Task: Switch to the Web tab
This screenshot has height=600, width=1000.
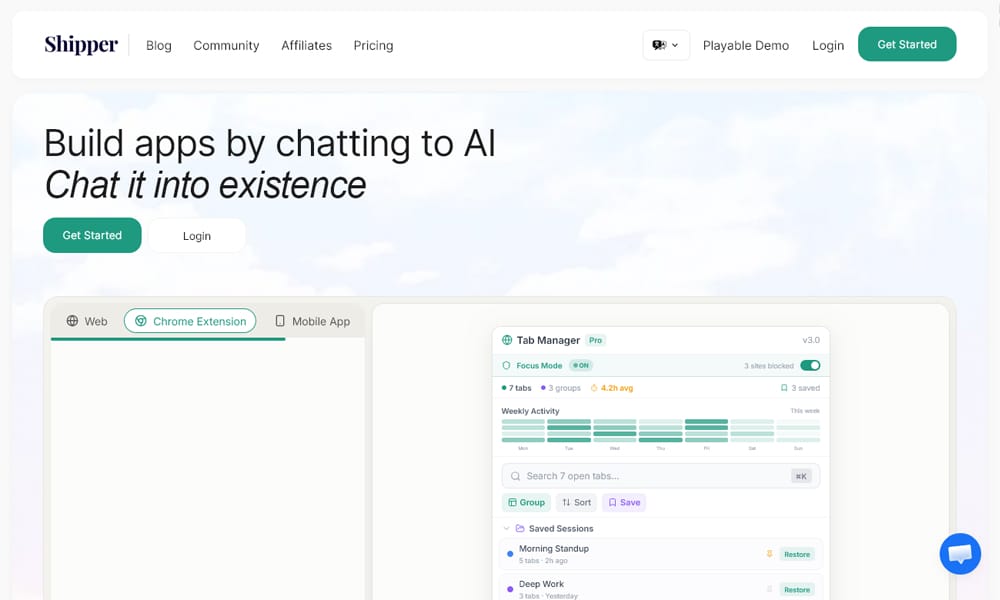Action: tap(87, 321)
